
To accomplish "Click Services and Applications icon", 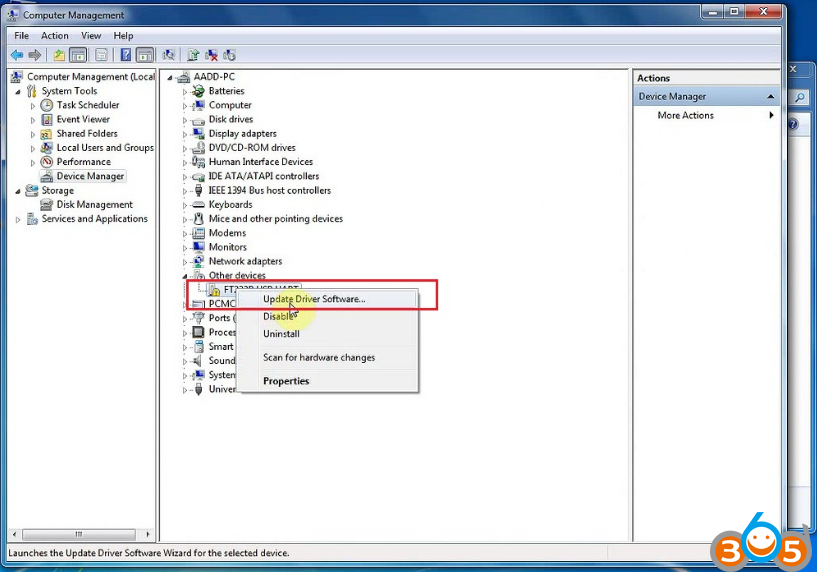I will [x=32, y=219].
